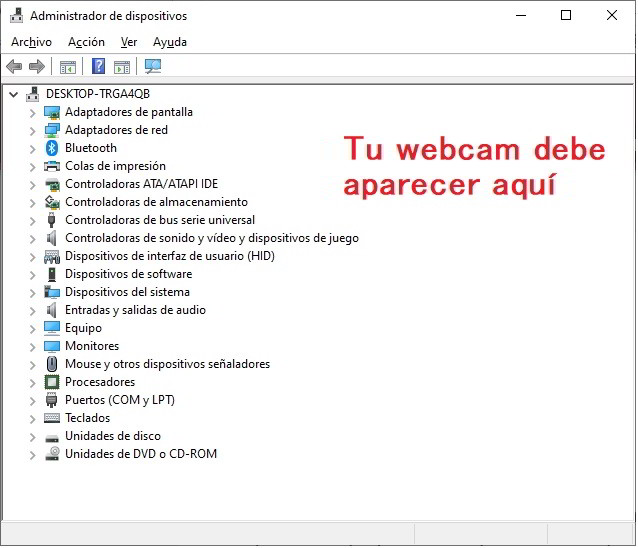
Task: Select Dispositivos de interfaz de usuario (HID)
Action: pyautogui.click(x=169, y=256)
